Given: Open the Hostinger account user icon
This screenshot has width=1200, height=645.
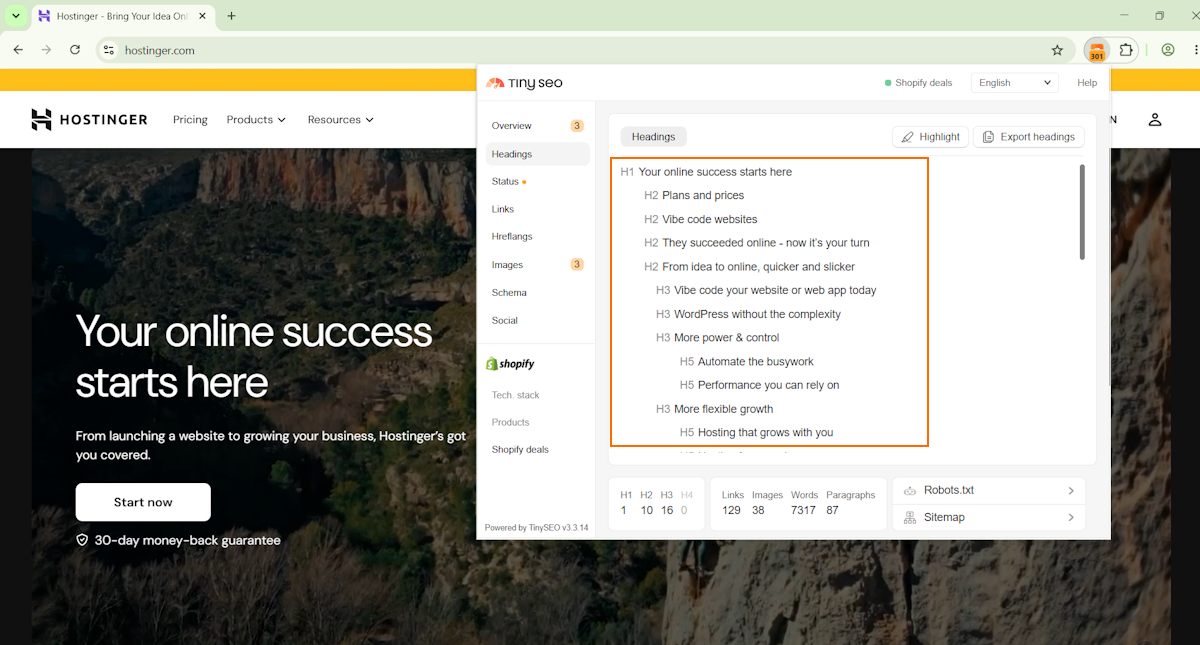Looking at the screenshot, I should (x=1155, y=120).
